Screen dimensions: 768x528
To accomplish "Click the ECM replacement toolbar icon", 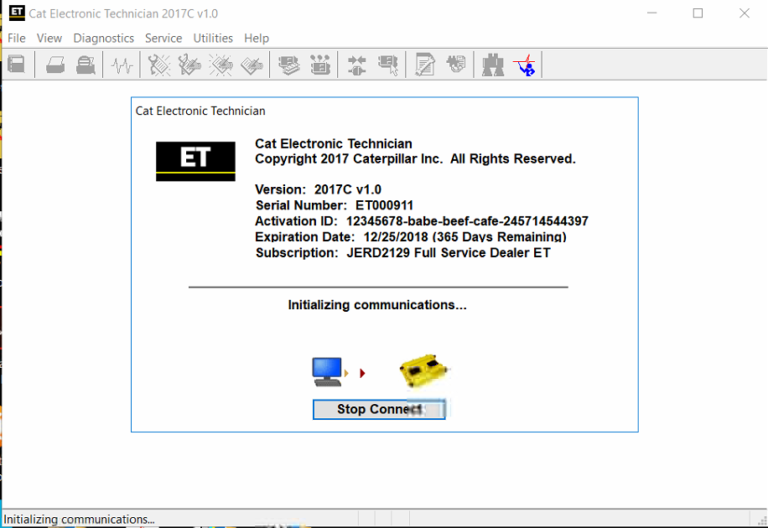I will point(456,65).
